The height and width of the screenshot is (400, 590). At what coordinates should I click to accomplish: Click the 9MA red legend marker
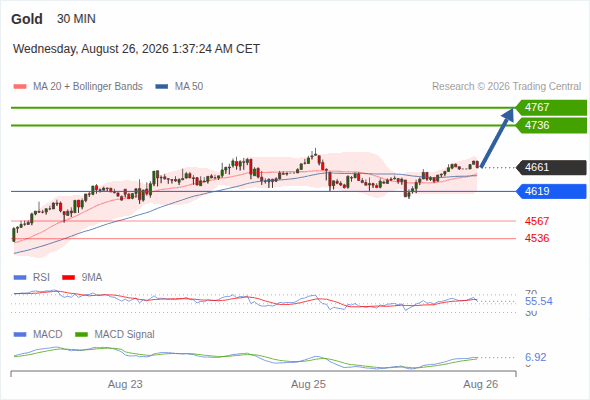coord(68,278)
